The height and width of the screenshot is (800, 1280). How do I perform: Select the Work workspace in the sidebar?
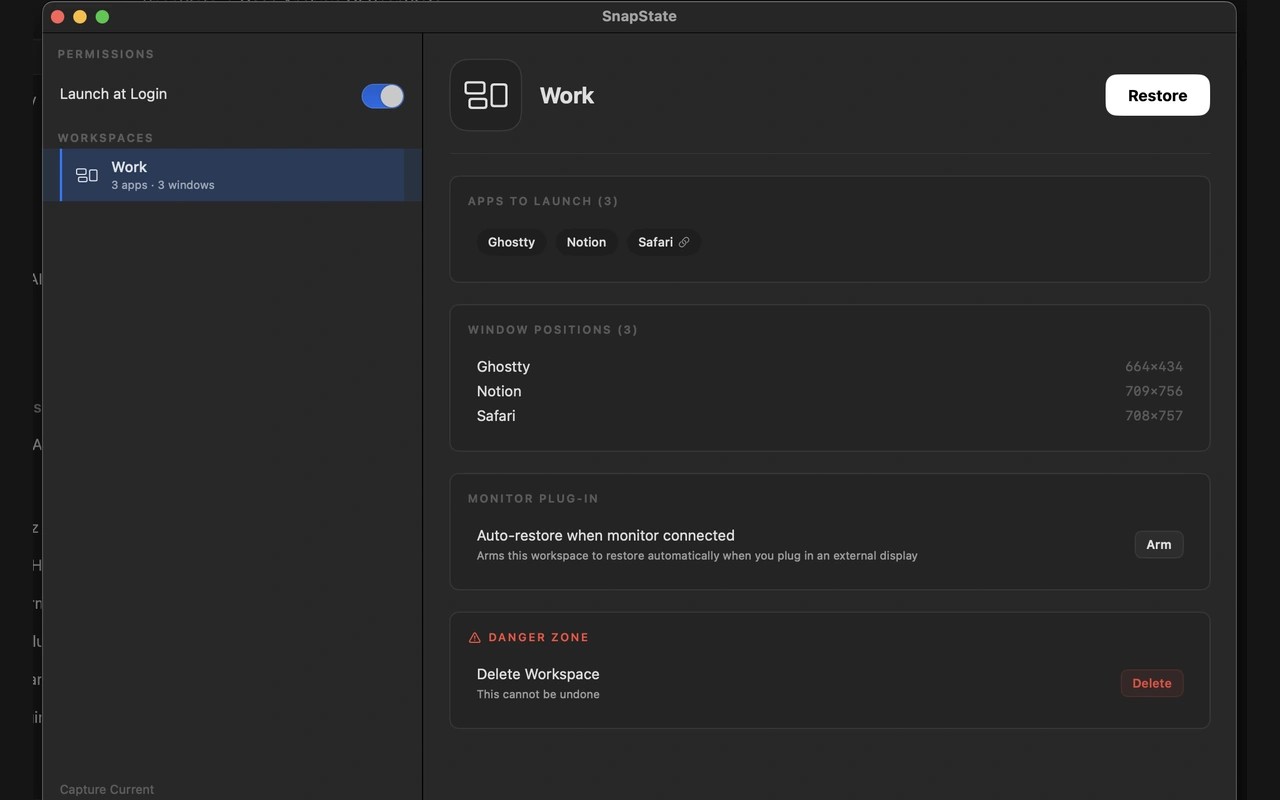[232, 175]
